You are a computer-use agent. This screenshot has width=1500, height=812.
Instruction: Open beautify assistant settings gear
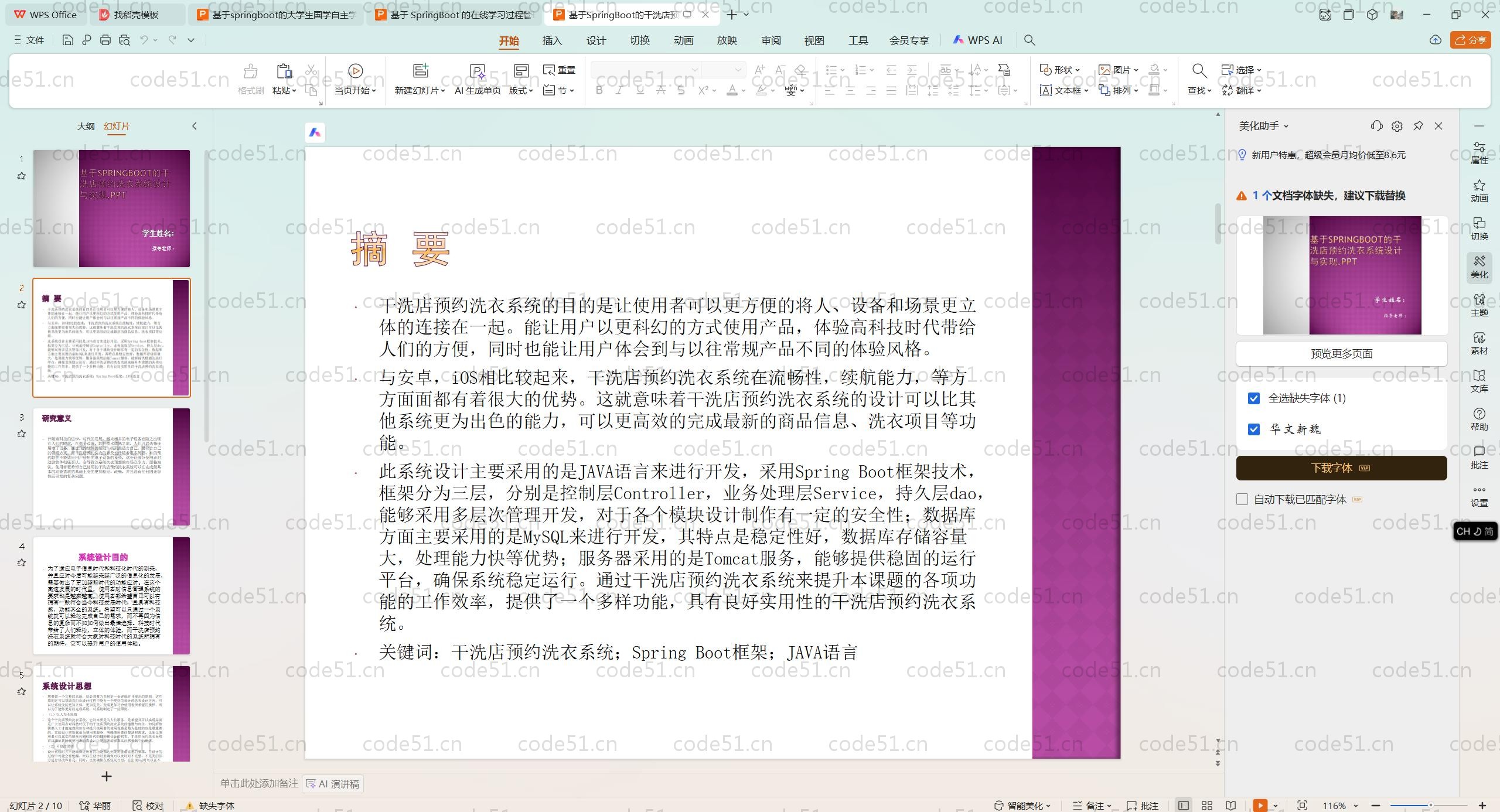click(1397, 126)
